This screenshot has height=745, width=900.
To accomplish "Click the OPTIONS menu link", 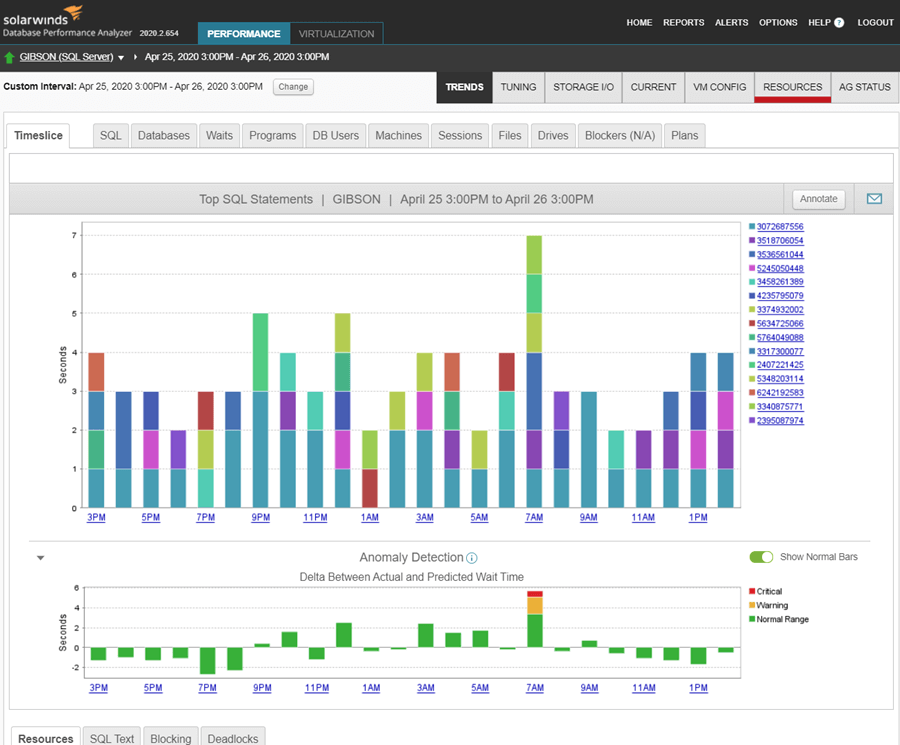I will [x=778, y=22].
